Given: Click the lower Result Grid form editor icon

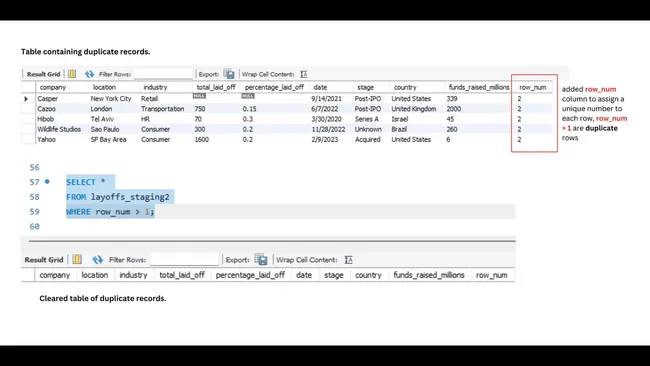Looking at the screenshot, I should click(77, 259).
